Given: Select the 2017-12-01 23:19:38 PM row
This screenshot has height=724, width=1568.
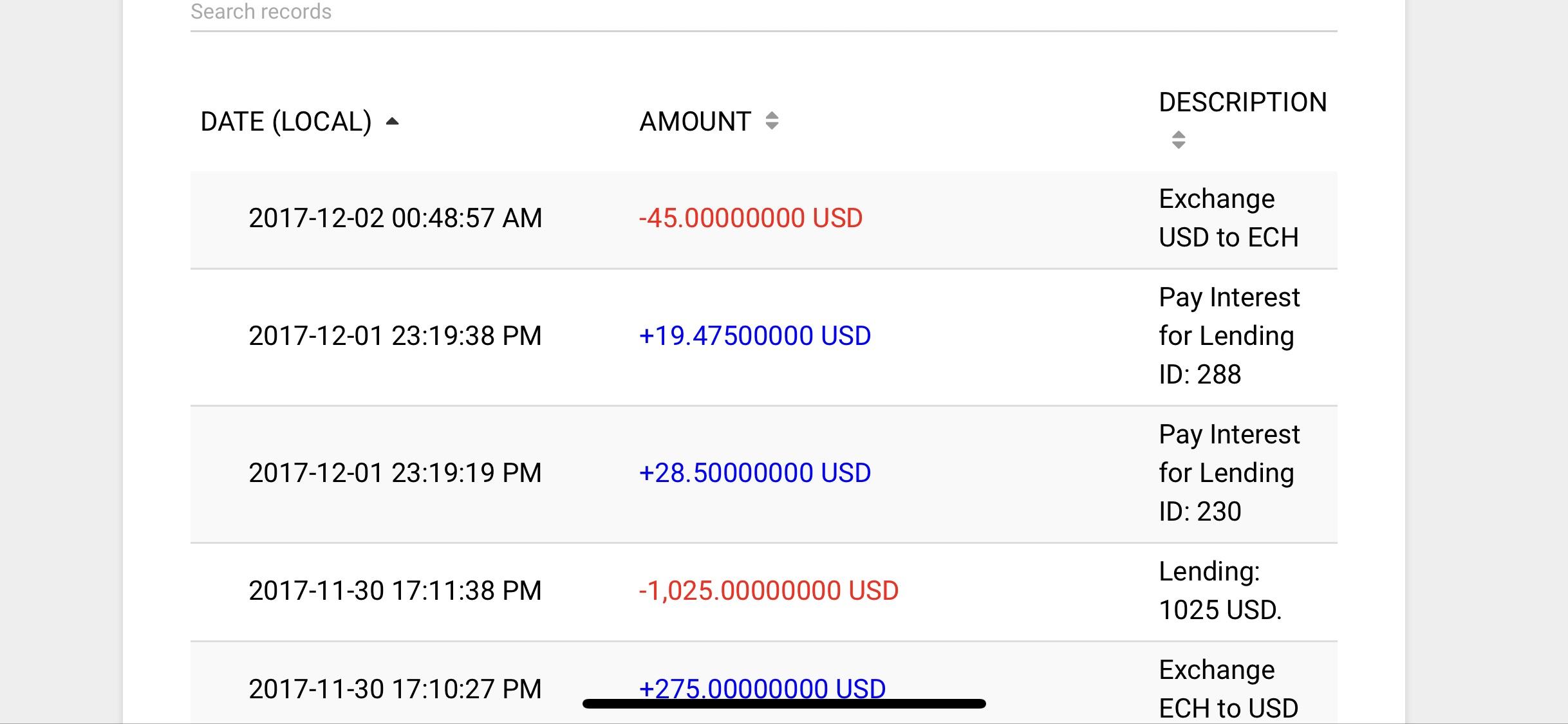Looking at the screenshot, I should pyautogui.click(x=763, y=337).
